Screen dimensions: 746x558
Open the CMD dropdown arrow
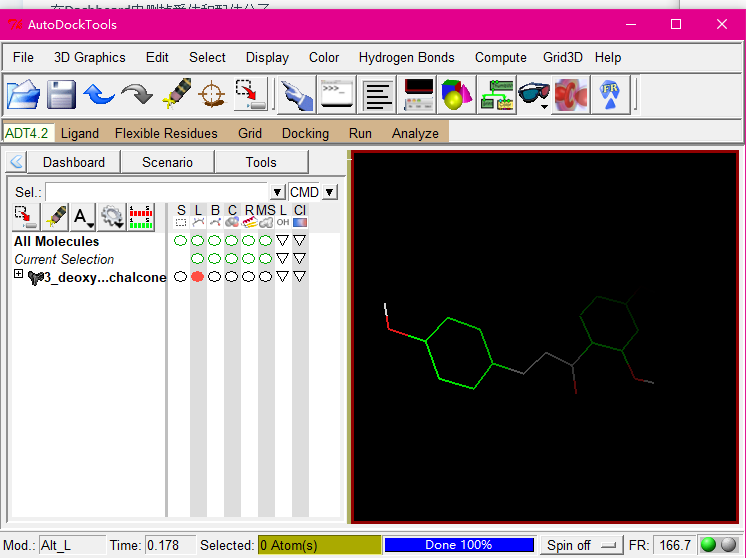(330, 192)
